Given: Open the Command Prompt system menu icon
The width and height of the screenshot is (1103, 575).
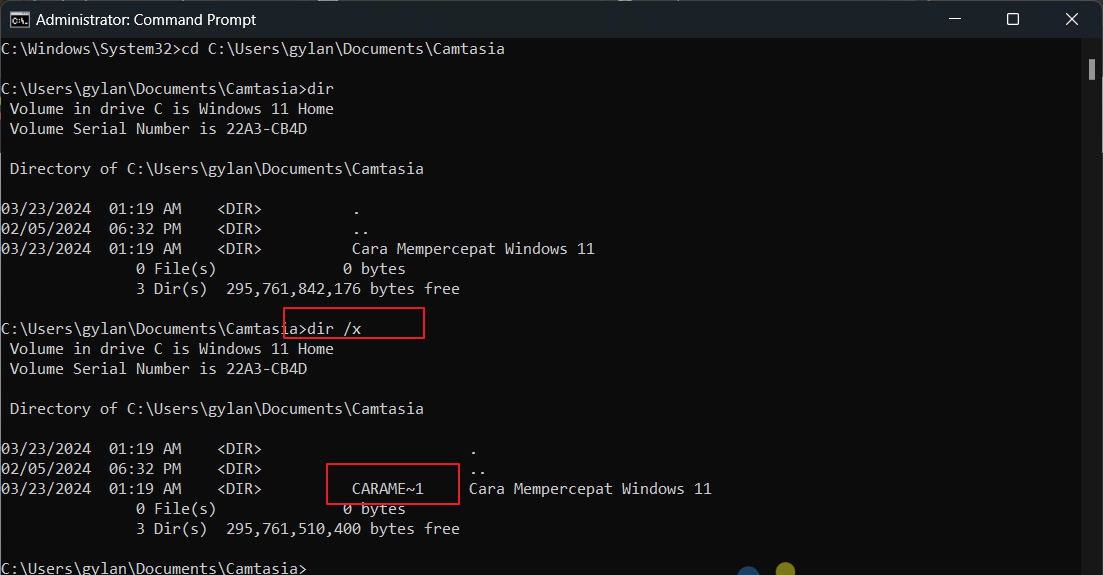Looking at the screenshot, I should coord(20,20).
